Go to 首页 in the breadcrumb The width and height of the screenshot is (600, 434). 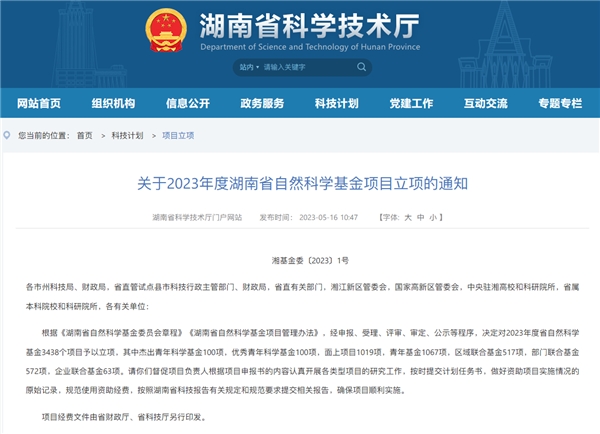(85, 135)
